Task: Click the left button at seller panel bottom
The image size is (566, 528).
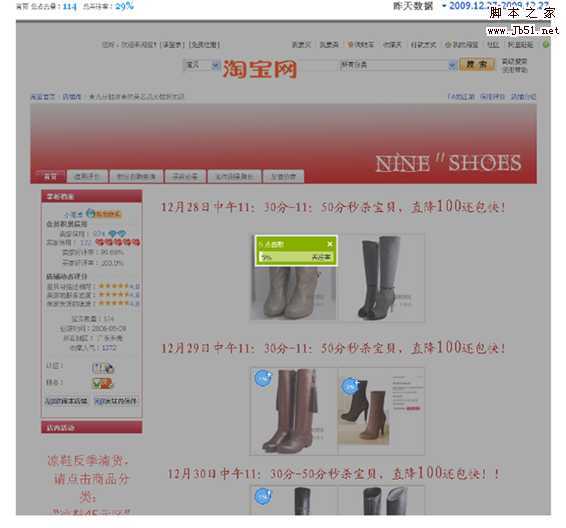Action: [x=66, y=401]
